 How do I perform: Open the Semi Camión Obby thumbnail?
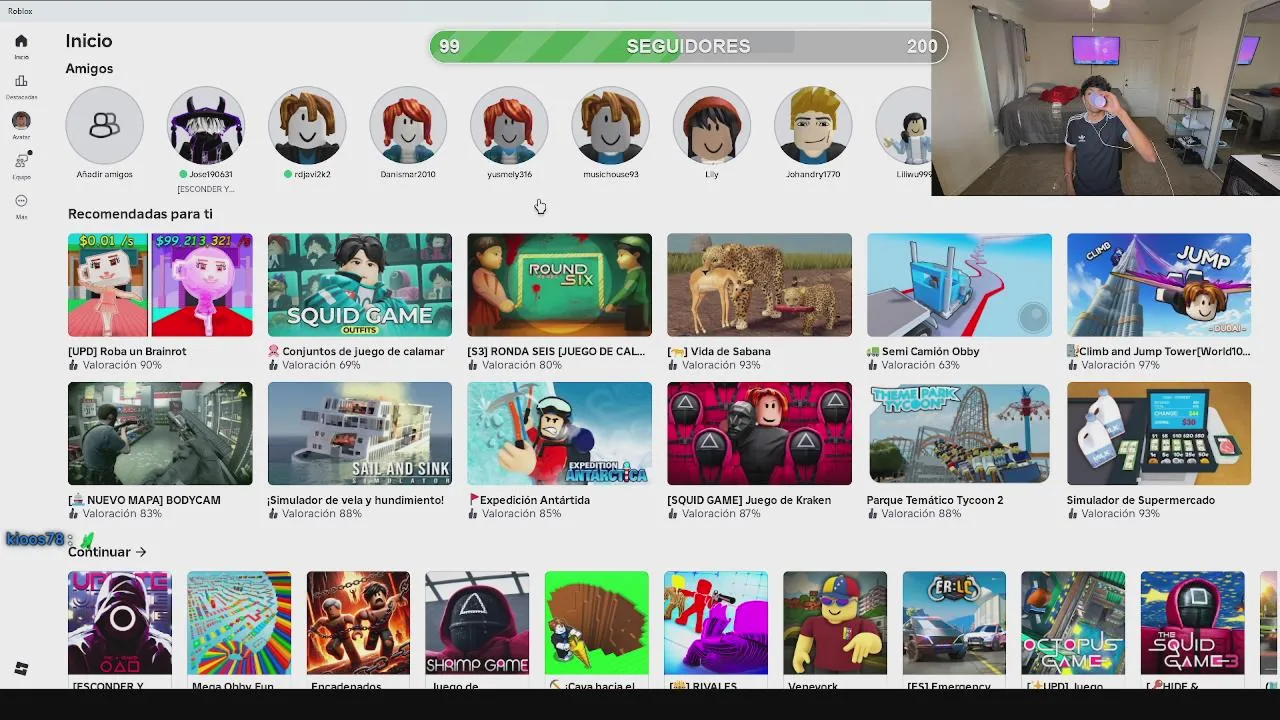[959, 285]
